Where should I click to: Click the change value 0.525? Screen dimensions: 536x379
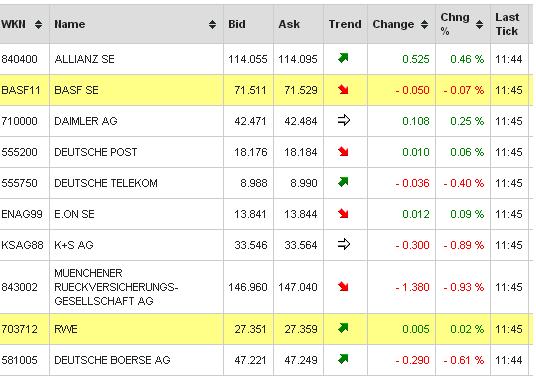(416, 59)
